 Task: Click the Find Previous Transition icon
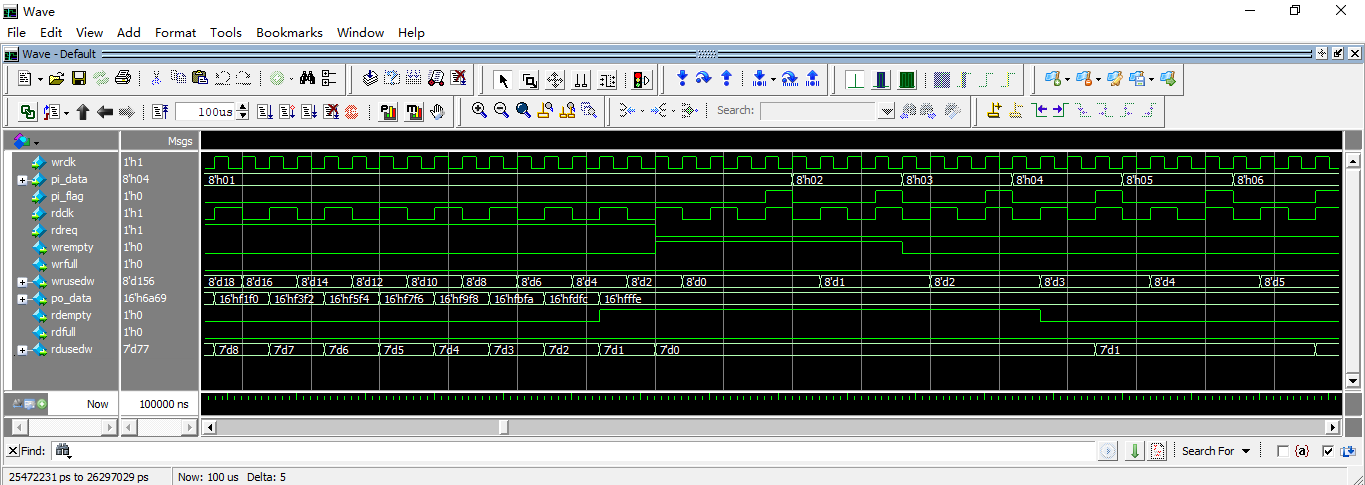[x=1041, y=111]
